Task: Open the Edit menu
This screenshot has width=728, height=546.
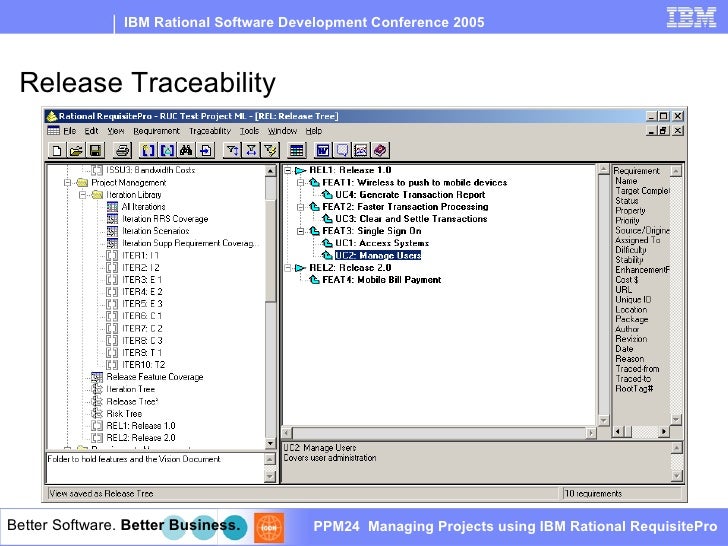Action: point(91,131)
